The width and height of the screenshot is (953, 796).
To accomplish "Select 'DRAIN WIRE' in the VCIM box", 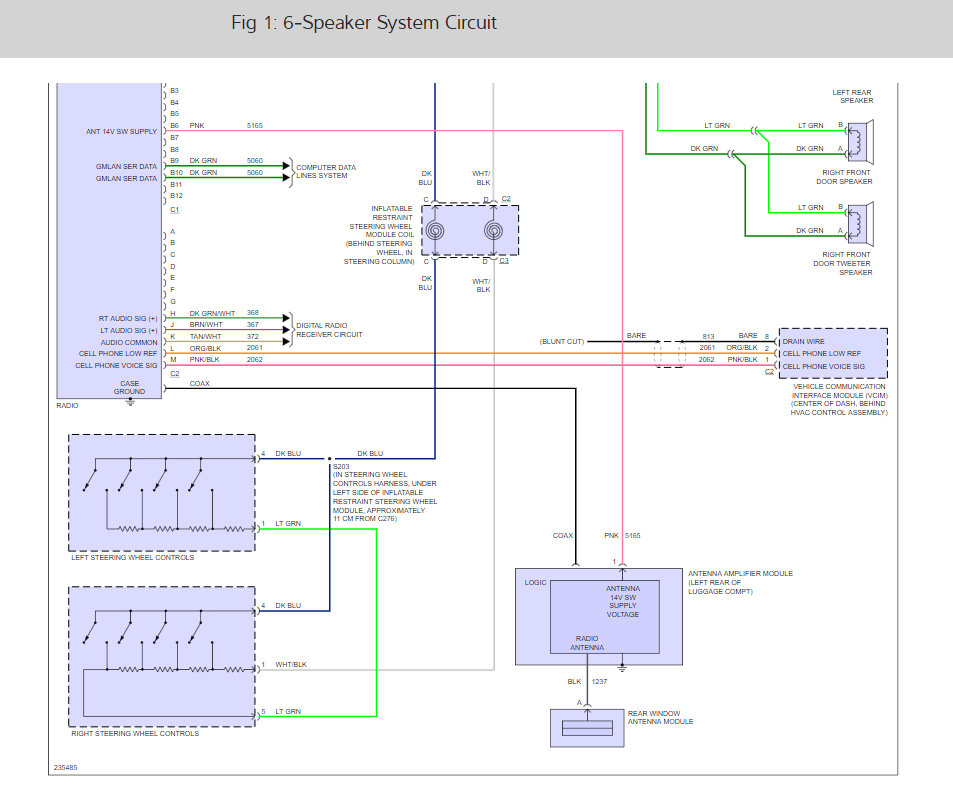I will pos(803,341).
